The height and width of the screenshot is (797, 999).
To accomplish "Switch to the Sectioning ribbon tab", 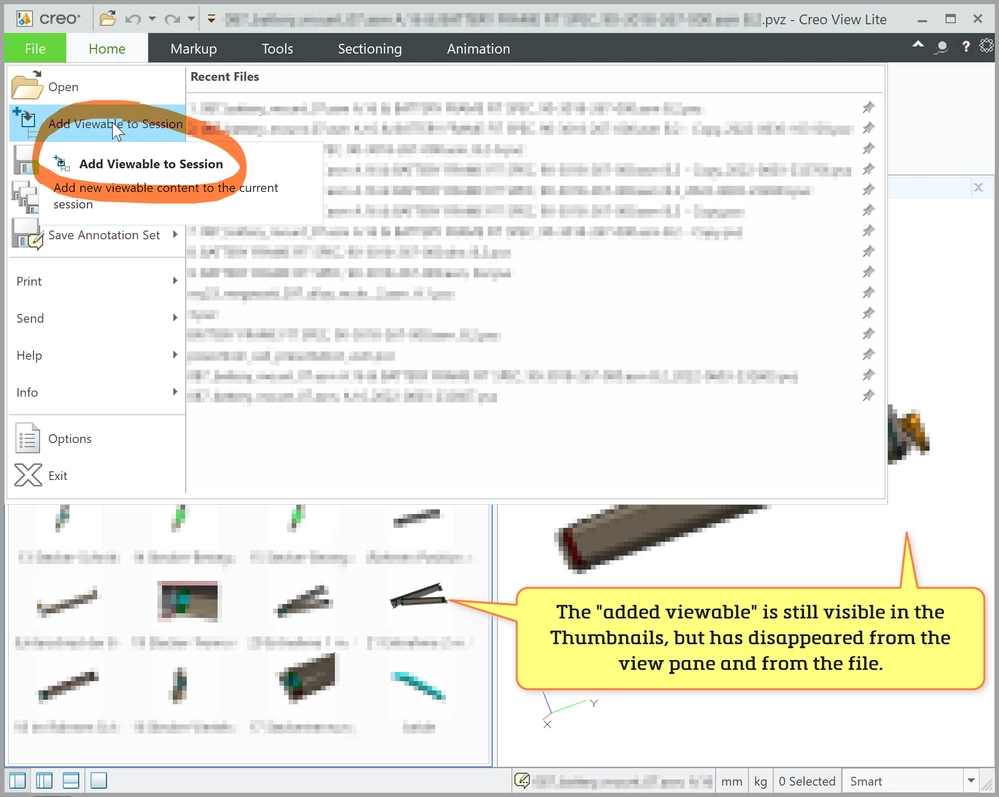I will pos(369,48).
